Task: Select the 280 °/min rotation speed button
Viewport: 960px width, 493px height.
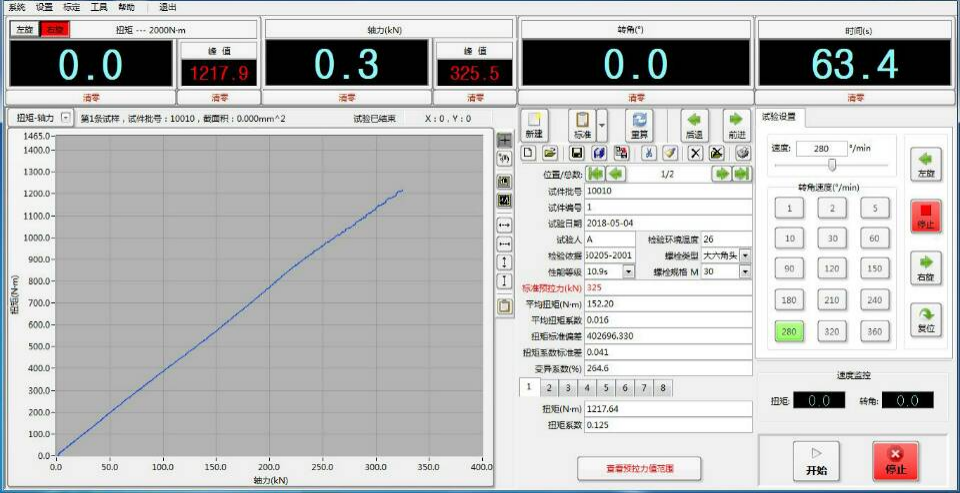Action: tap(789, 330)
